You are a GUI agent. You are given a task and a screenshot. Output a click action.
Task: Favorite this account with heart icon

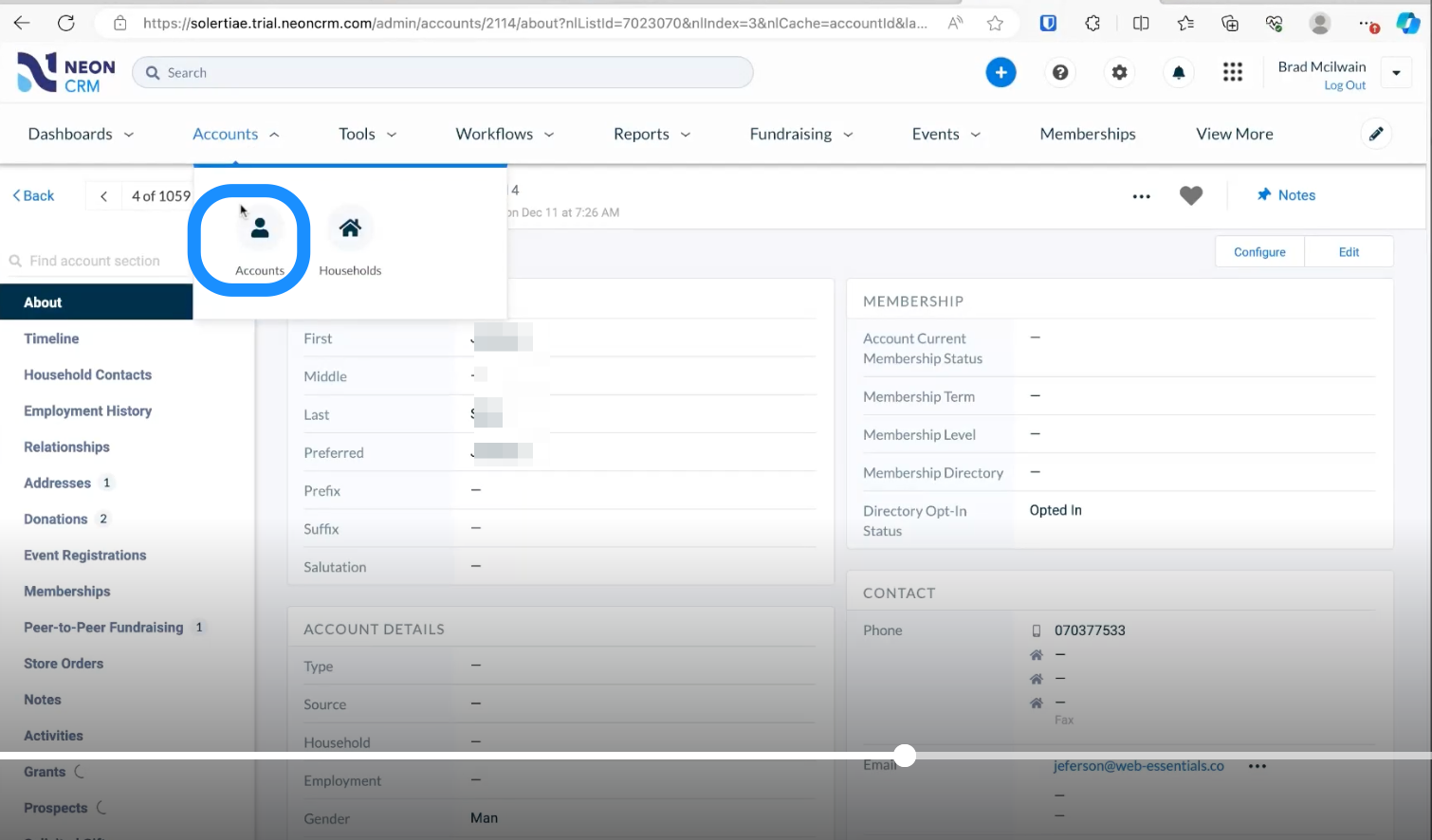coord(1191,195)
